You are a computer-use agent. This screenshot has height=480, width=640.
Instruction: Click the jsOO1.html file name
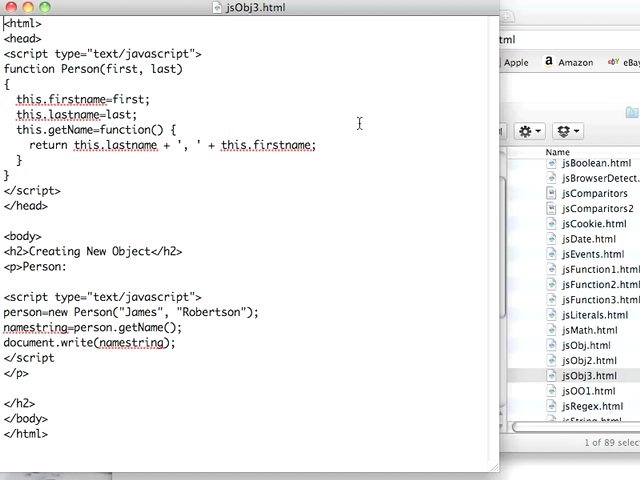[588, 391]
